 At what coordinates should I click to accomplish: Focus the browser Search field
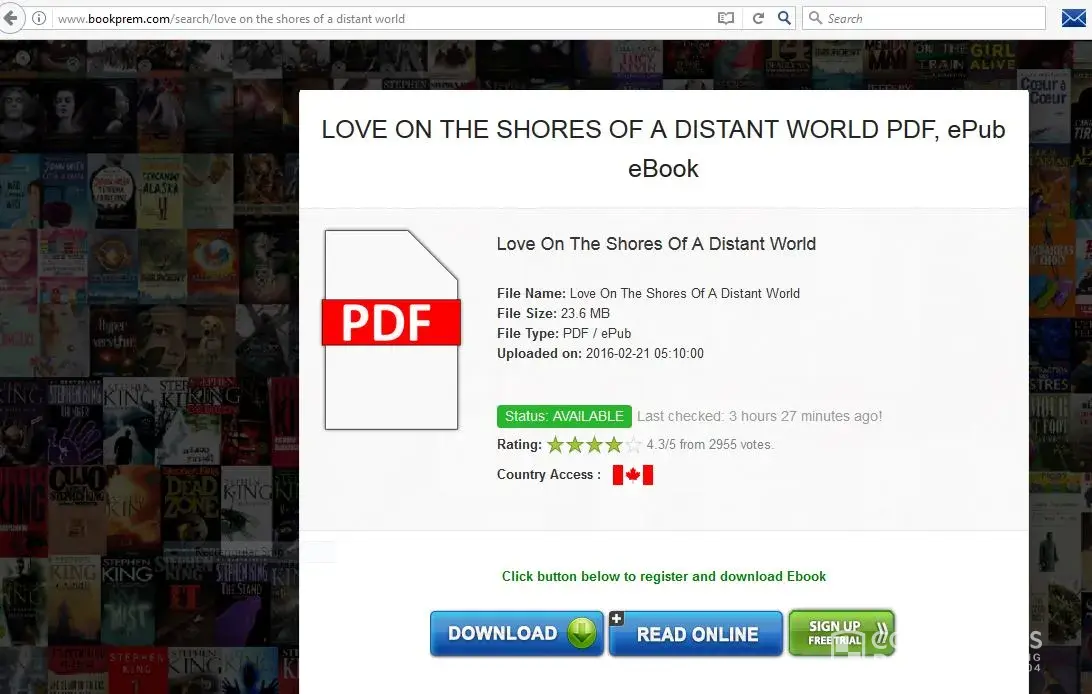point(924,18)
